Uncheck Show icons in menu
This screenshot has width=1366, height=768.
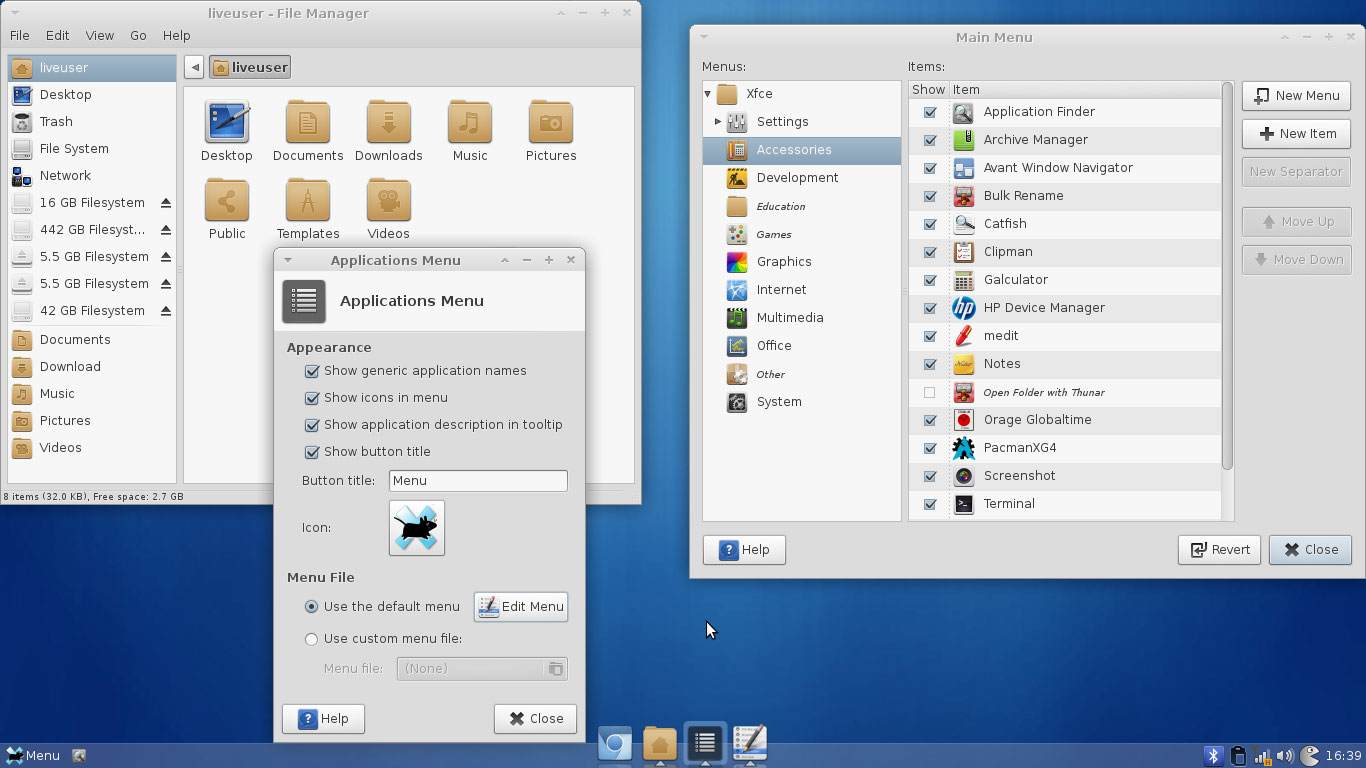pyautogui.click(x=312, y=398)
